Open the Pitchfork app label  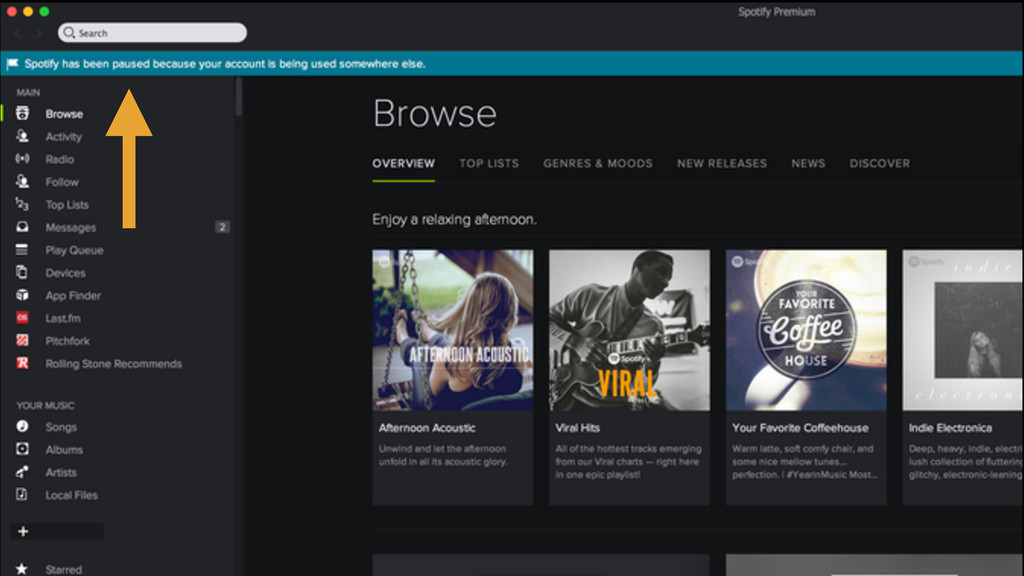coord(67,341)
